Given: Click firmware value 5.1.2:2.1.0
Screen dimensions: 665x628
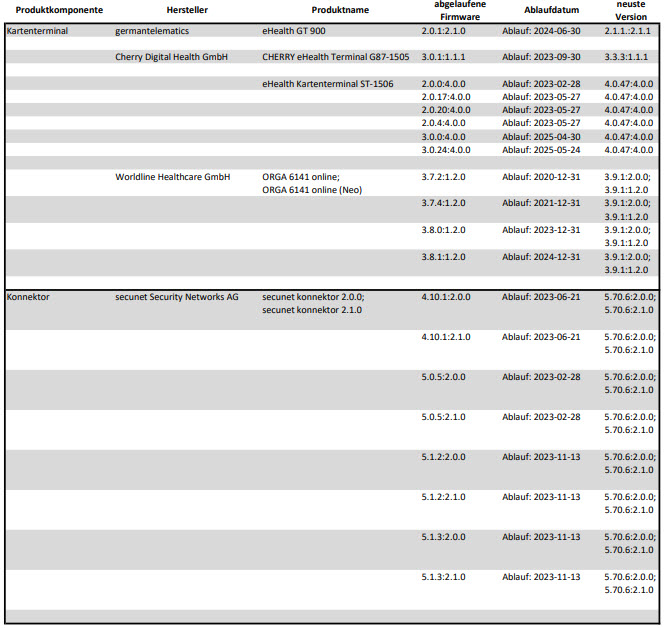Looking at the screenshot, I should pyautogui.click(x=443, y=497).
